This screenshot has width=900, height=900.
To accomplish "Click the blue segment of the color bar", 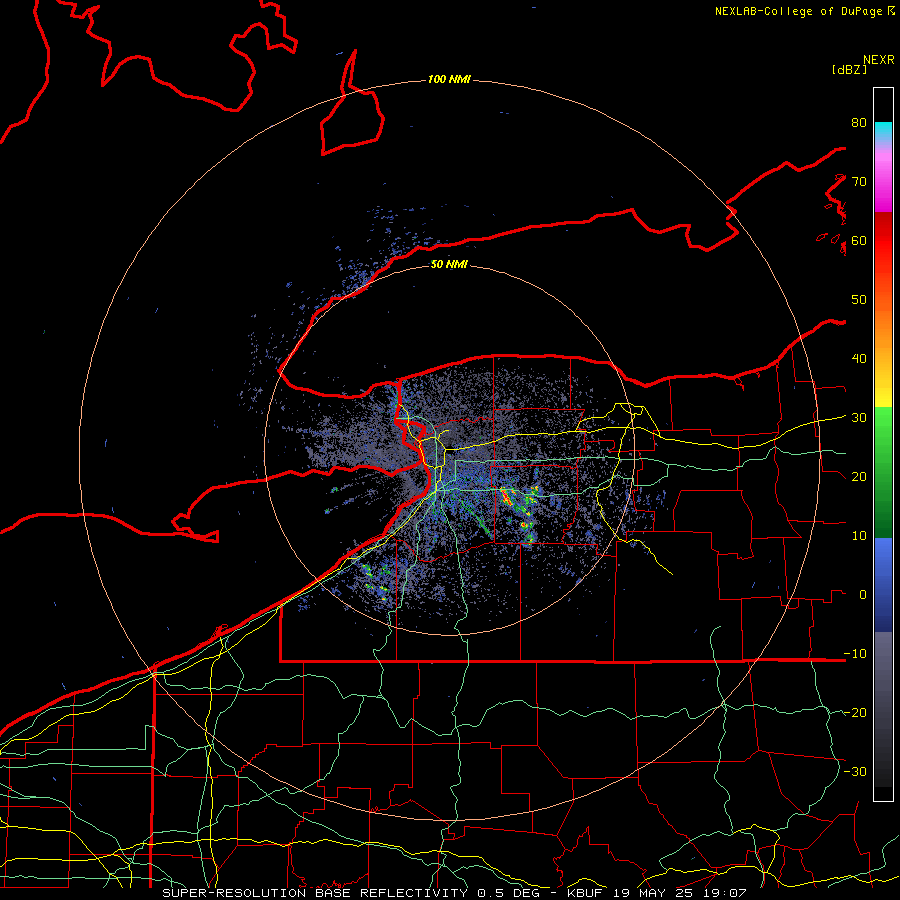I will [883, 585].
